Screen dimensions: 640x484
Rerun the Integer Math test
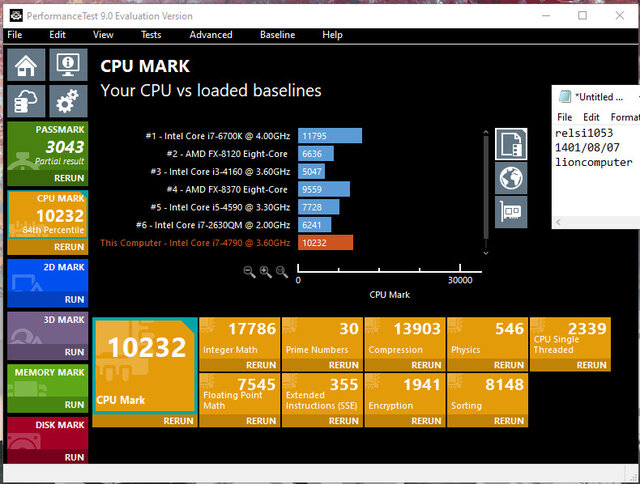[261, 366]
